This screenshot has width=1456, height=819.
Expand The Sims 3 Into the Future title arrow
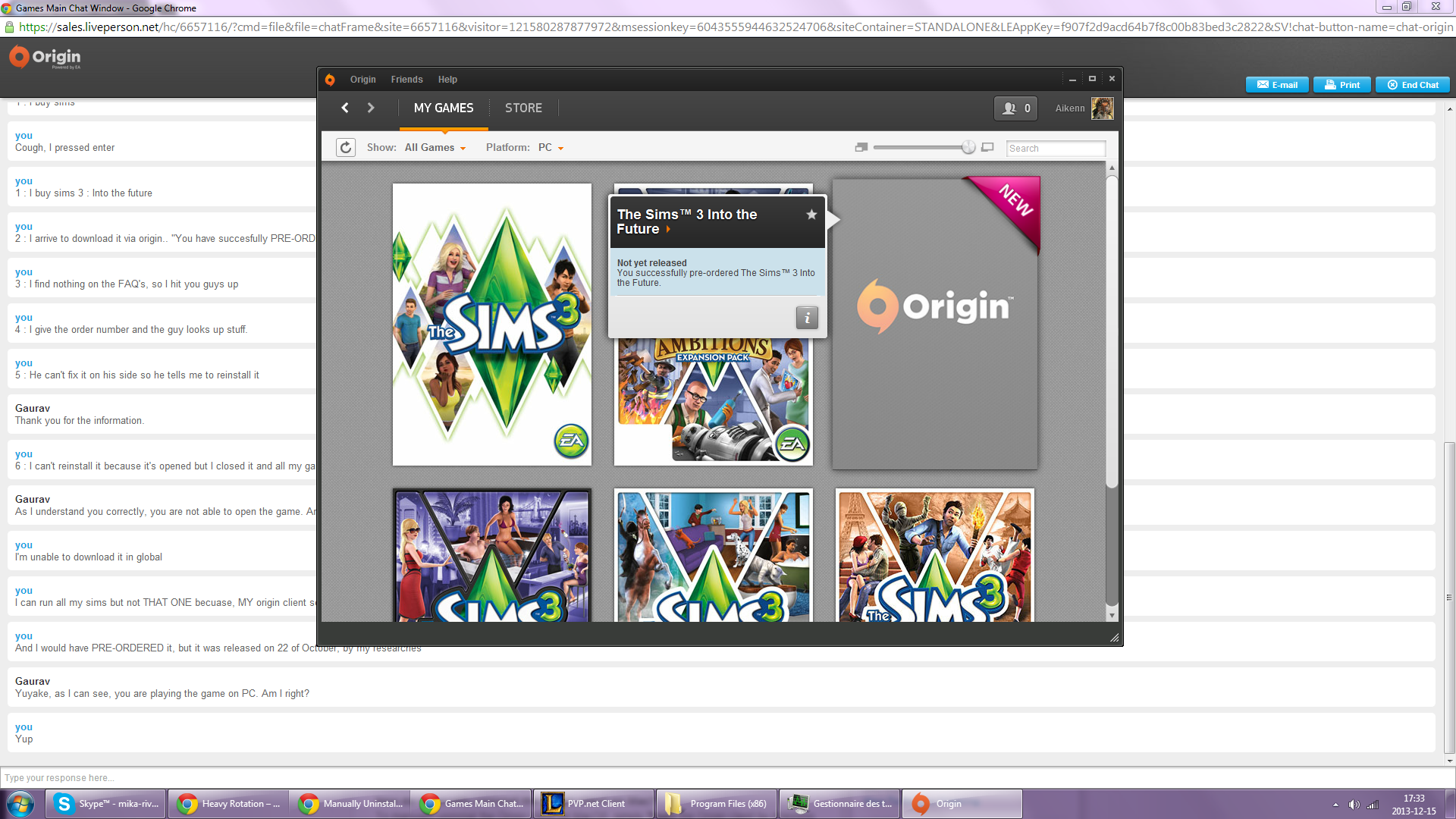point(668,229)
